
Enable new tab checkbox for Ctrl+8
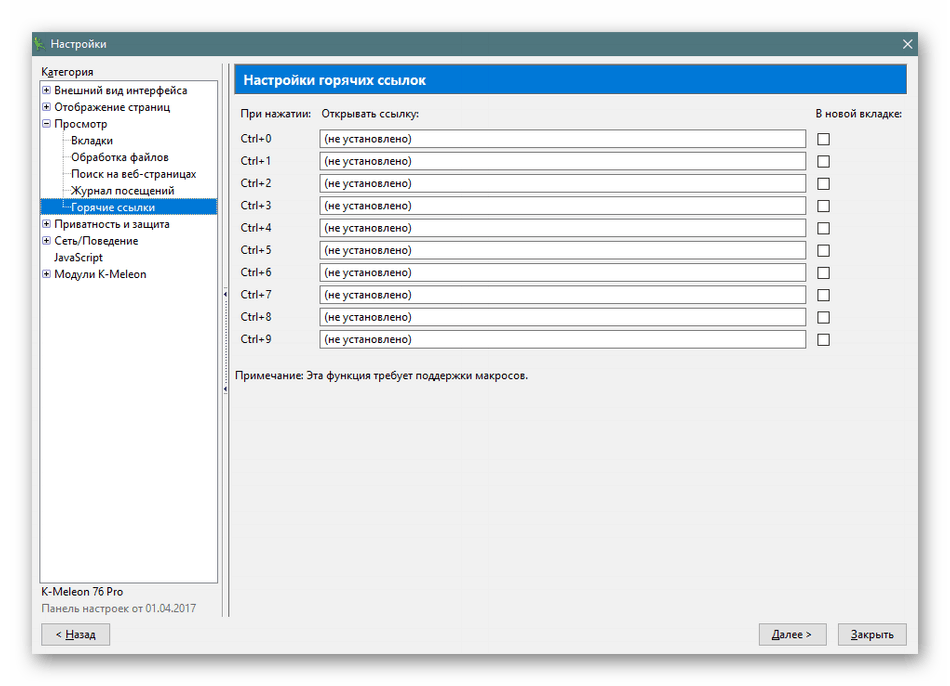pos(823,318)
